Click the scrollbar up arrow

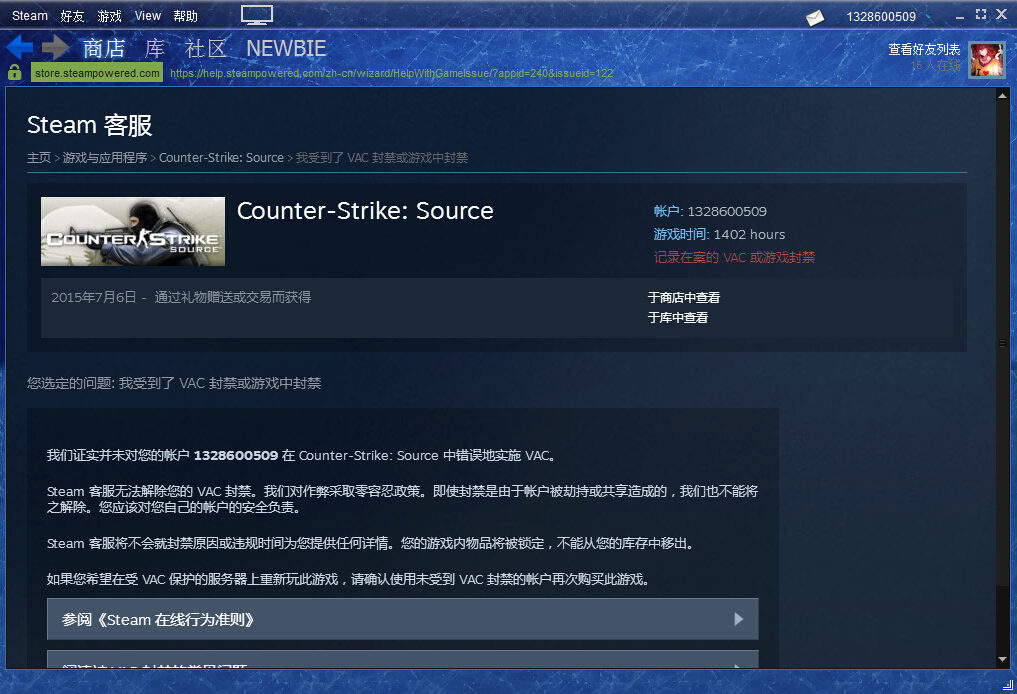[x=1003, y=96]
